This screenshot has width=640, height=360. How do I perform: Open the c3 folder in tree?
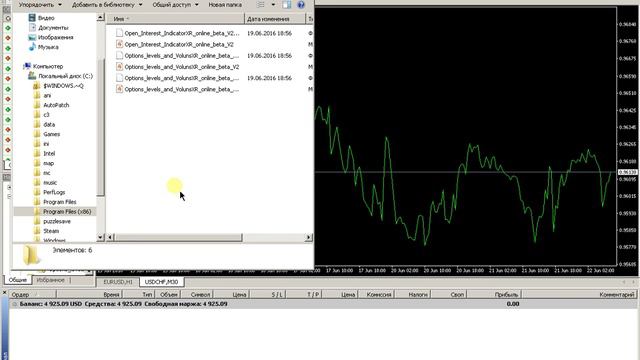click(x=46, y=115)
